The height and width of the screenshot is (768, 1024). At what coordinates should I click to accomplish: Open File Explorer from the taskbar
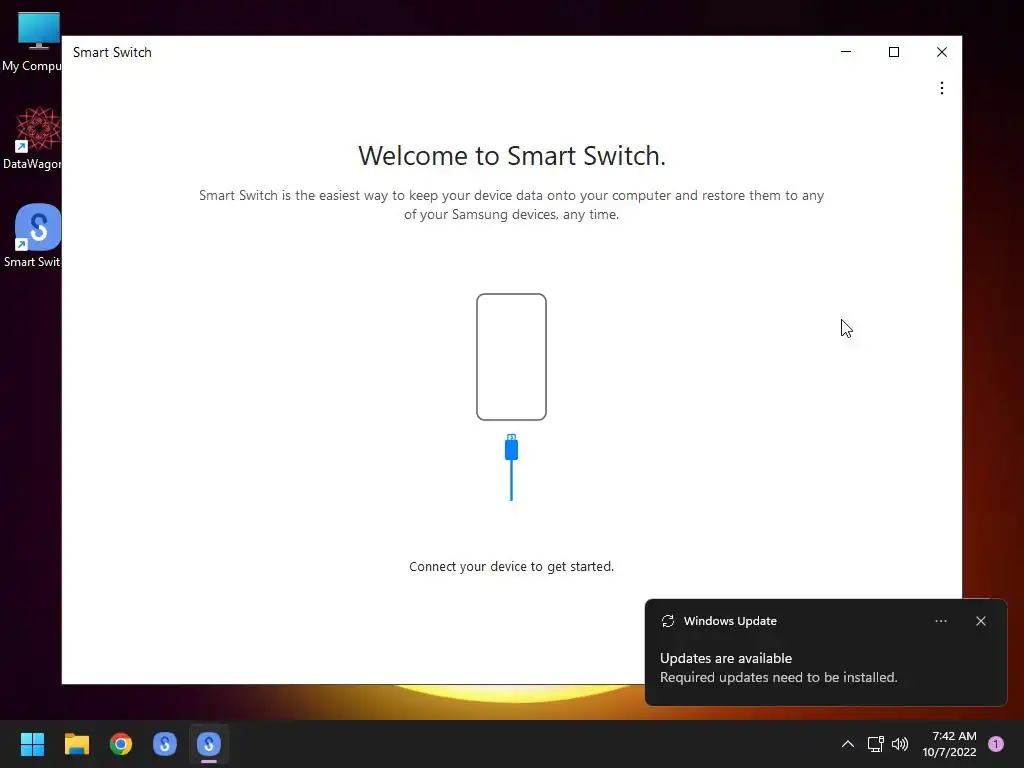tap(76, 744)
